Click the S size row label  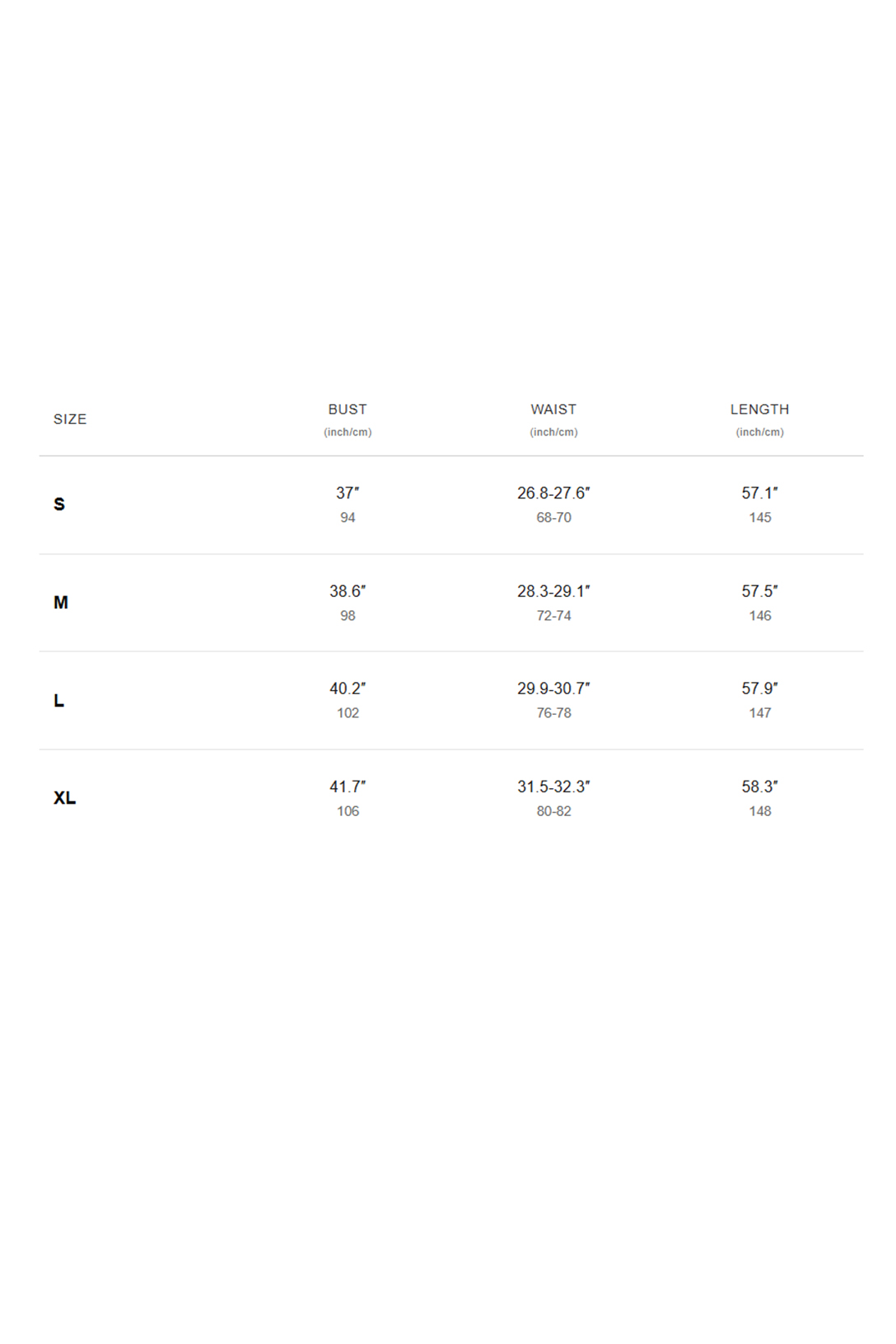pyautogui.click(x=59, y=504)
